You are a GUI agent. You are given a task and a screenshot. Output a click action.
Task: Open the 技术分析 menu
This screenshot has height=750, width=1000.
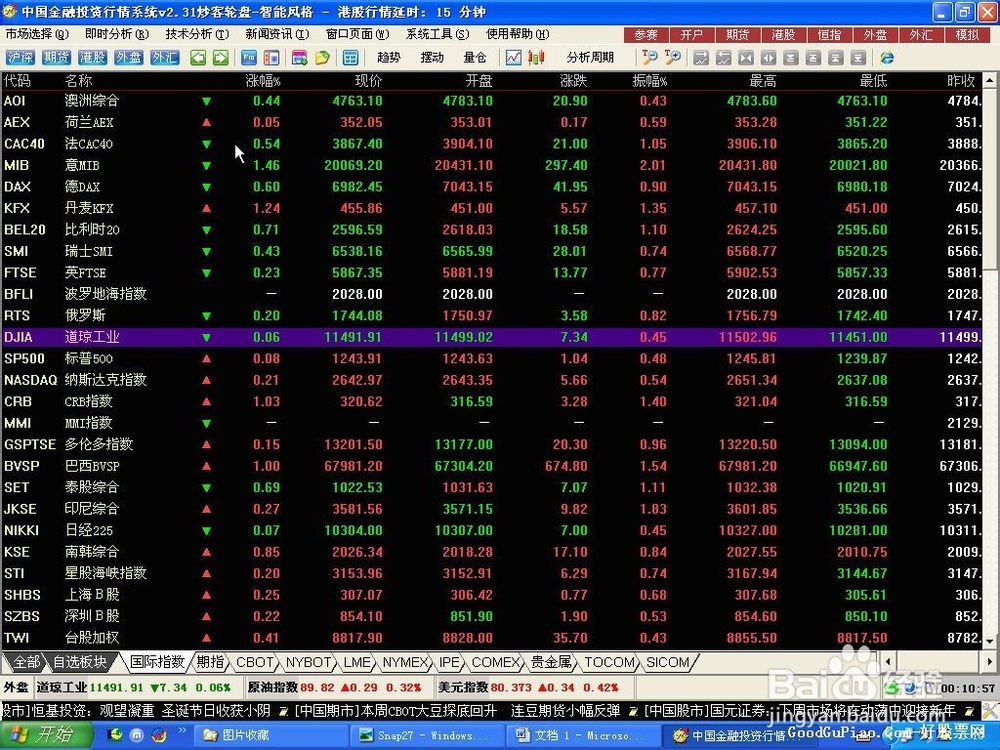click(197, 34)
